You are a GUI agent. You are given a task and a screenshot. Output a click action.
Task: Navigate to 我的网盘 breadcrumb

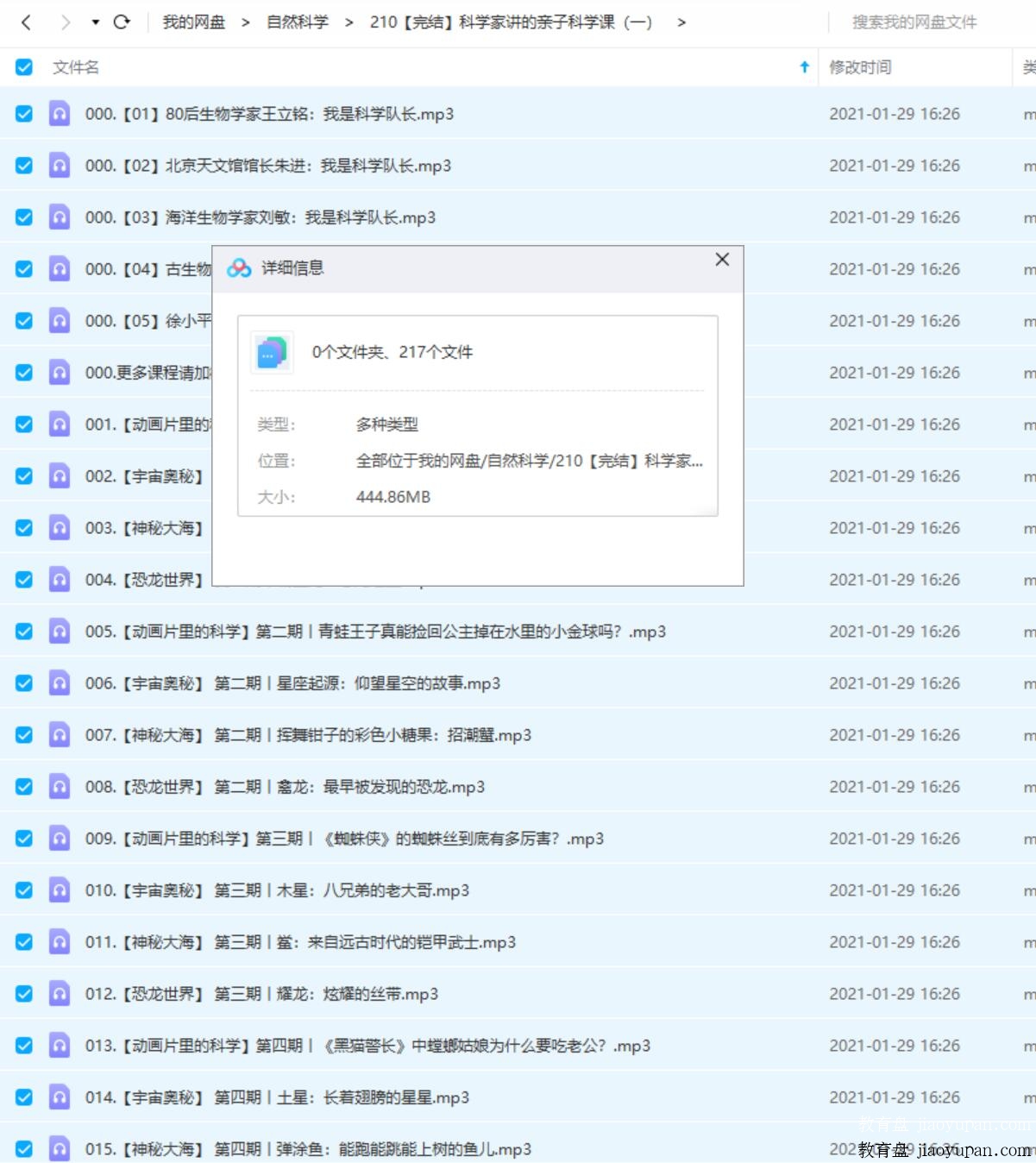pyautogui.click(x=194, y=22)
